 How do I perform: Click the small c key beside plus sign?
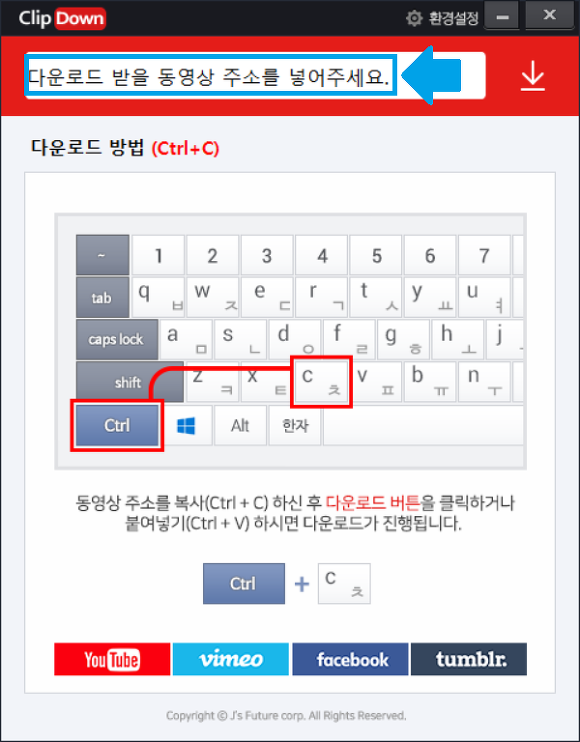pyautogui.click(x=344, y=583)
